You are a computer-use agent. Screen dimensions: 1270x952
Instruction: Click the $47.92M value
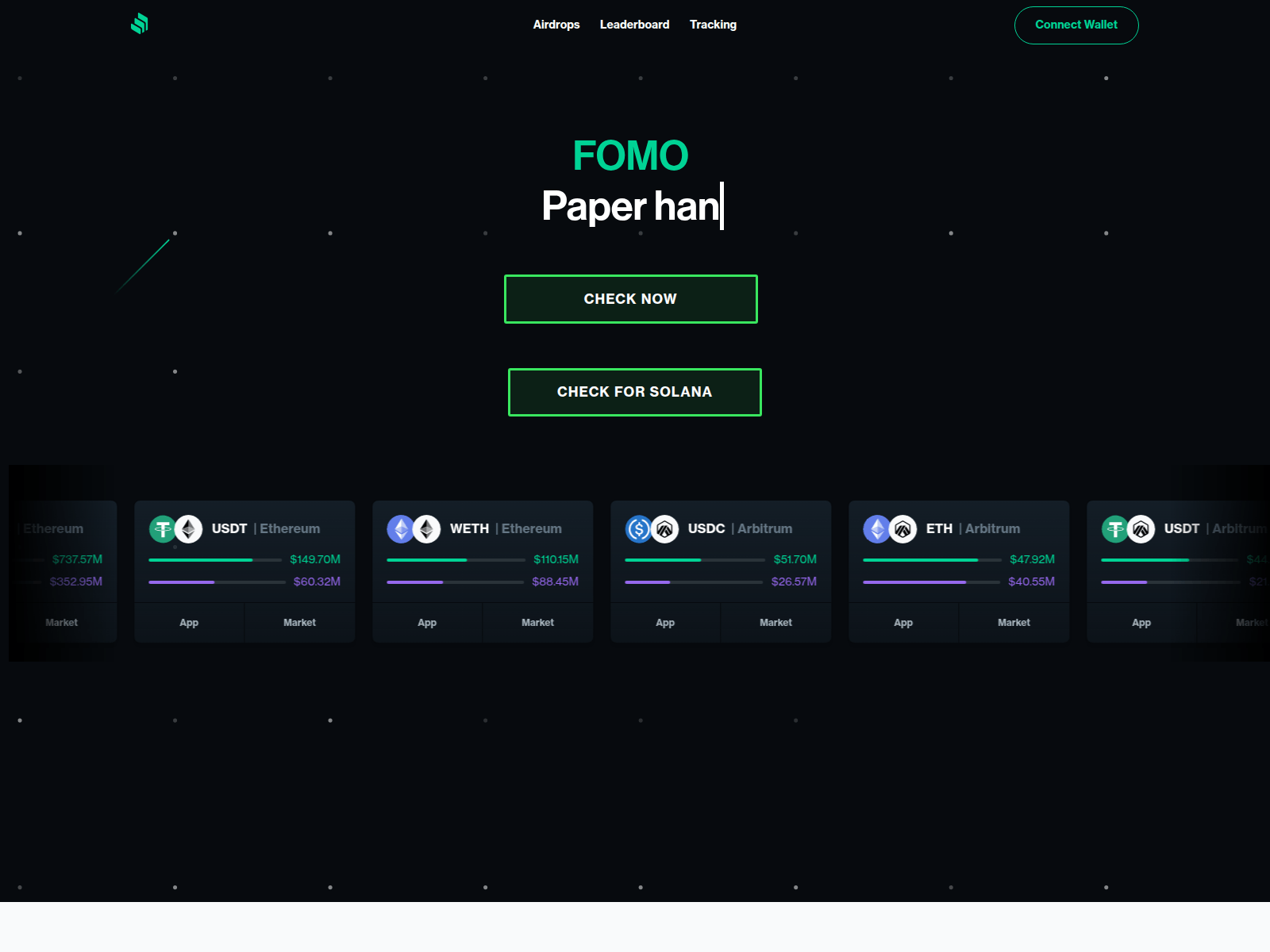1032,559
